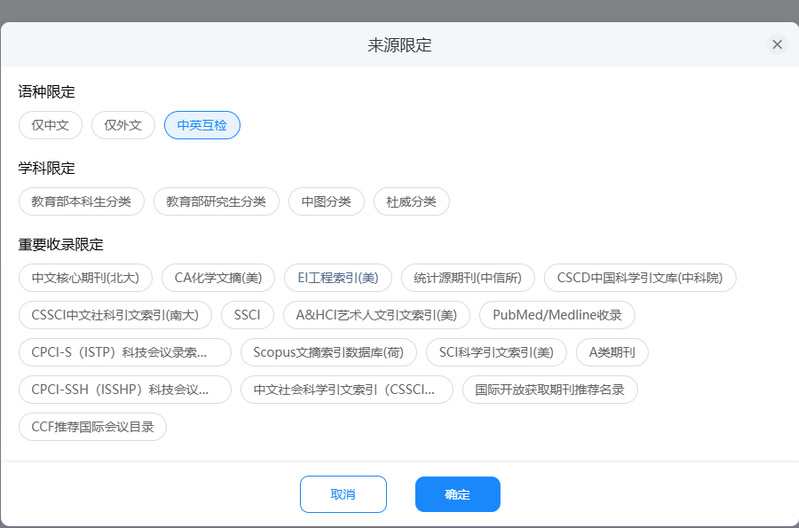Open 教育部研究生分类 subject filter
Screen dimensions: 799x528
[x=216, y=201]
